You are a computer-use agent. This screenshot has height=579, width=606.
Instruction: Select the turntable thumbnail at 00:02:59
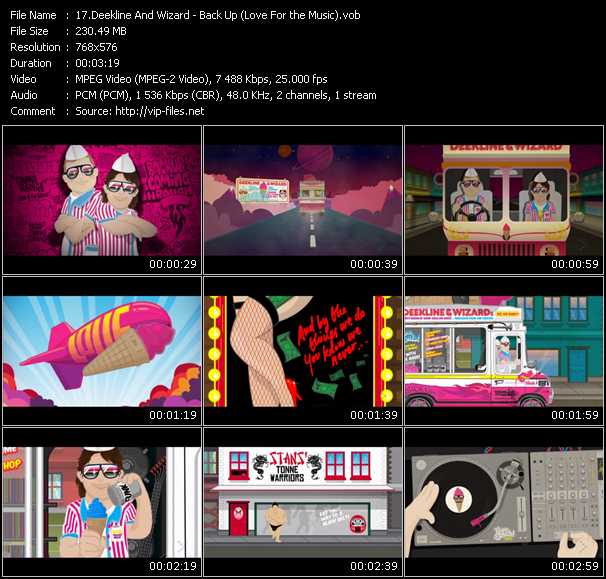pyautogui.click(x=504, y=502)
